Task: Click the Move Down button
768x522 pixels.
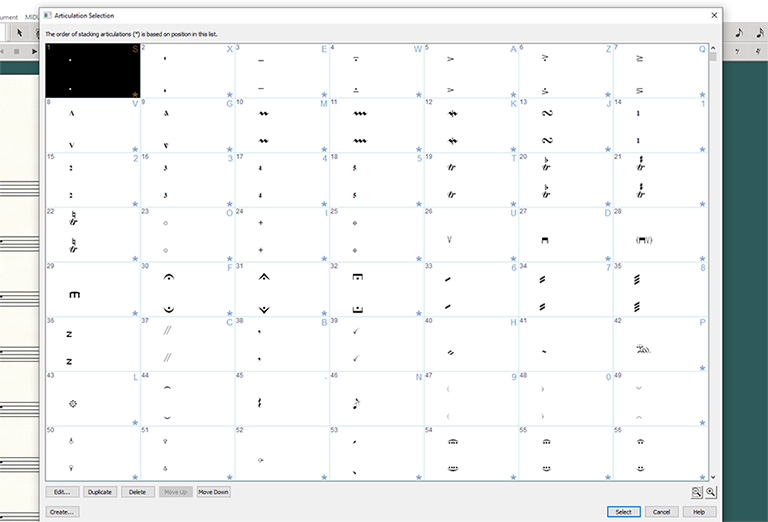Action: point(213,492)
